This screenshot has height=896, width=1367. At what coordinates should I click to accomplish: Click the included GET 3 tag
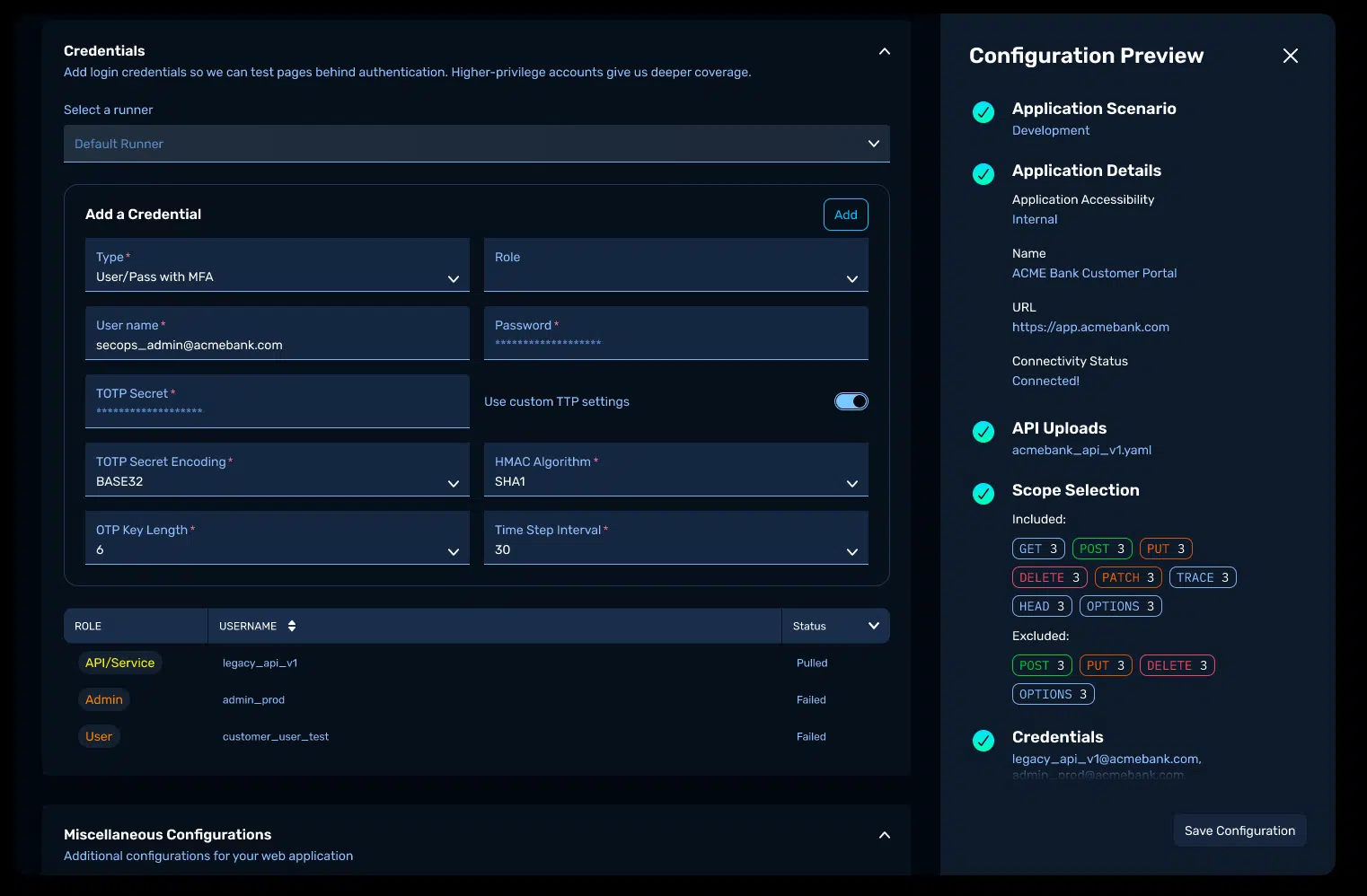[1038, 549]
